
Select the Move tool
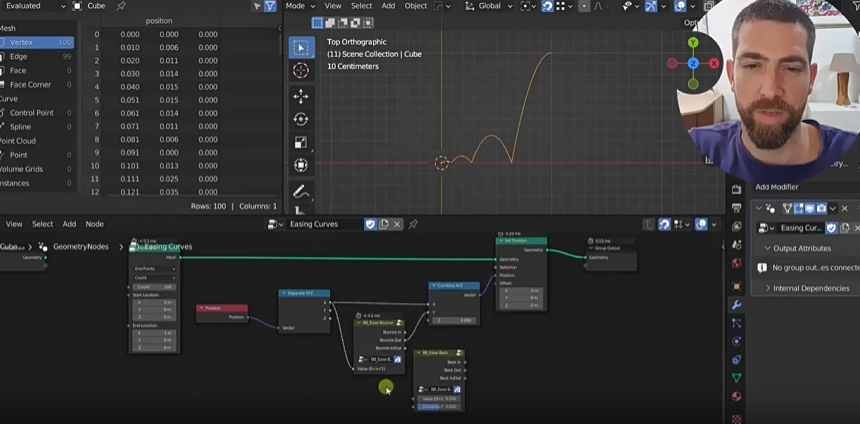tap(301, 97)
